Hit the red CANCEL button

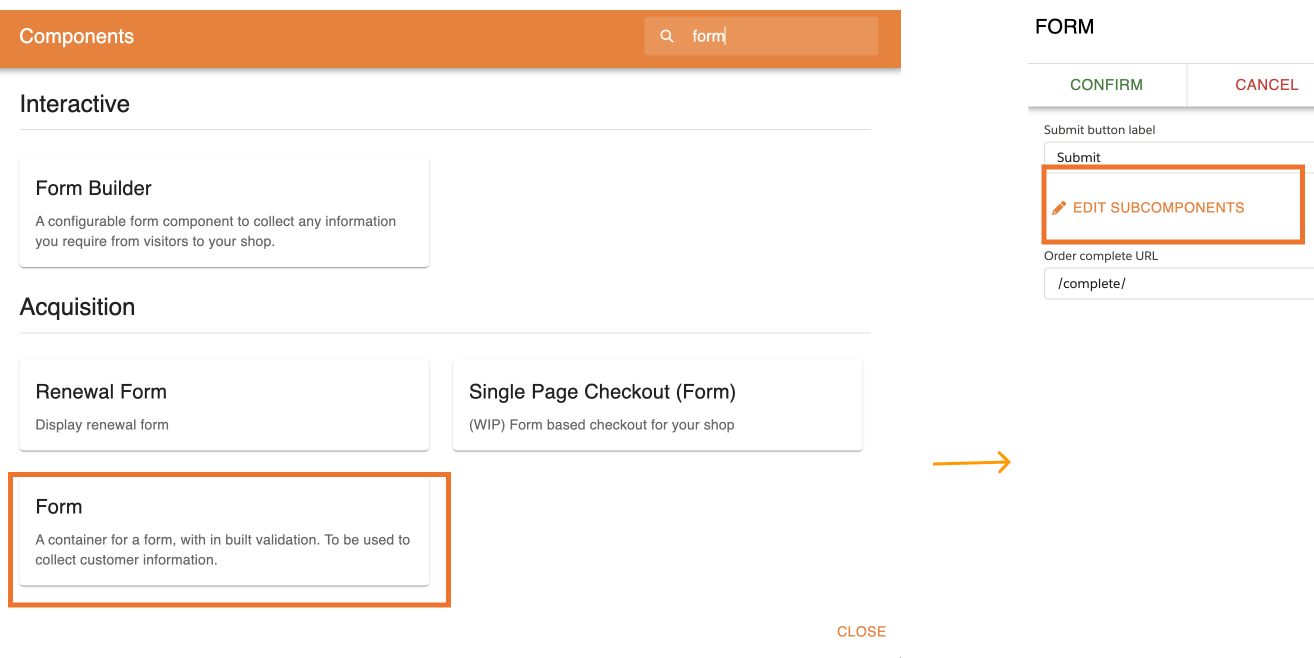click(1266, 85)
